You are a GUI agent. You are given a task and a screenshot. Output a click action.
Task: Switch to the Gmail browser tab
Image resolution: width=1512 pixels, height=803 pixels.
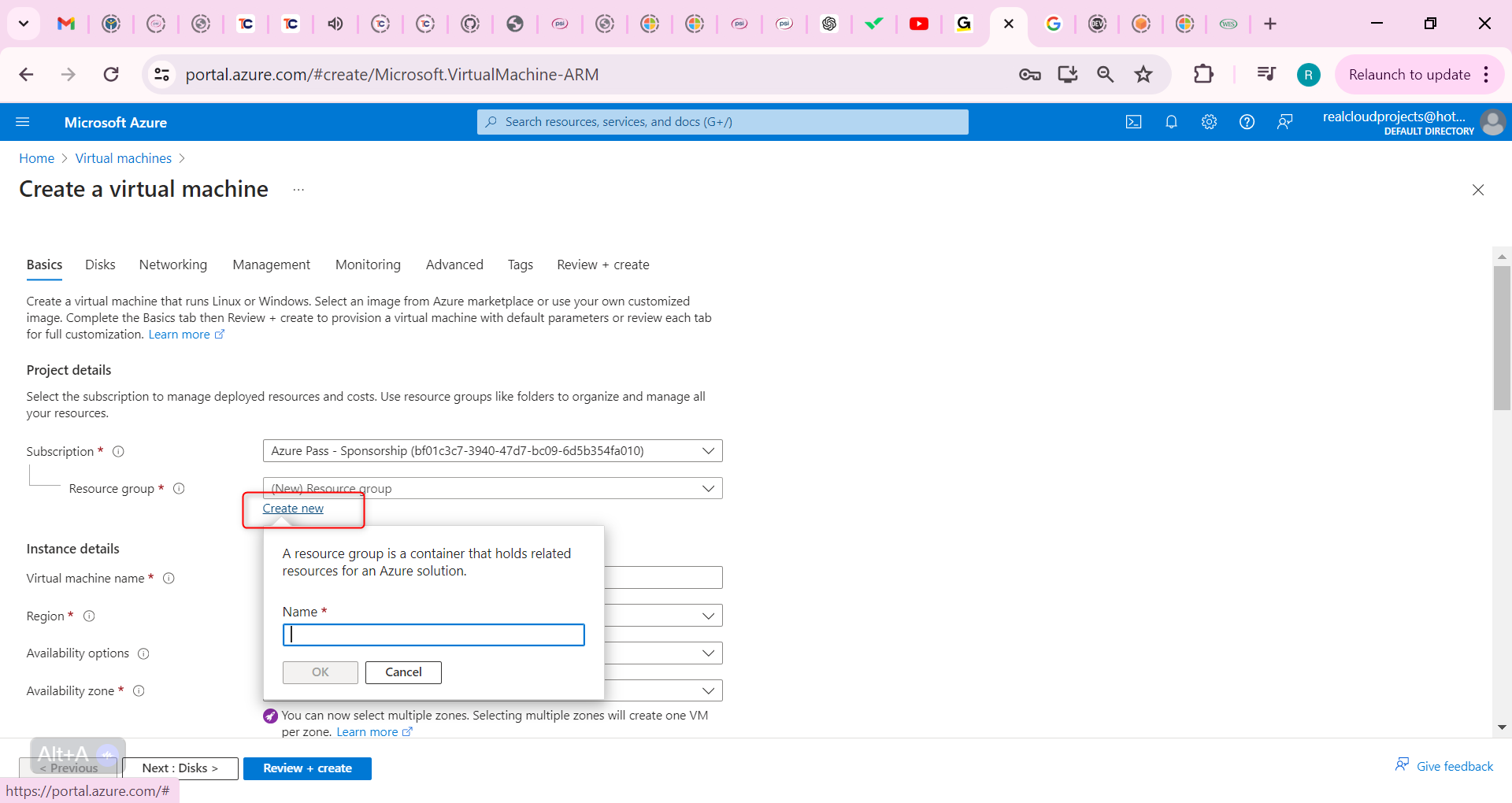tap(66, 24)
